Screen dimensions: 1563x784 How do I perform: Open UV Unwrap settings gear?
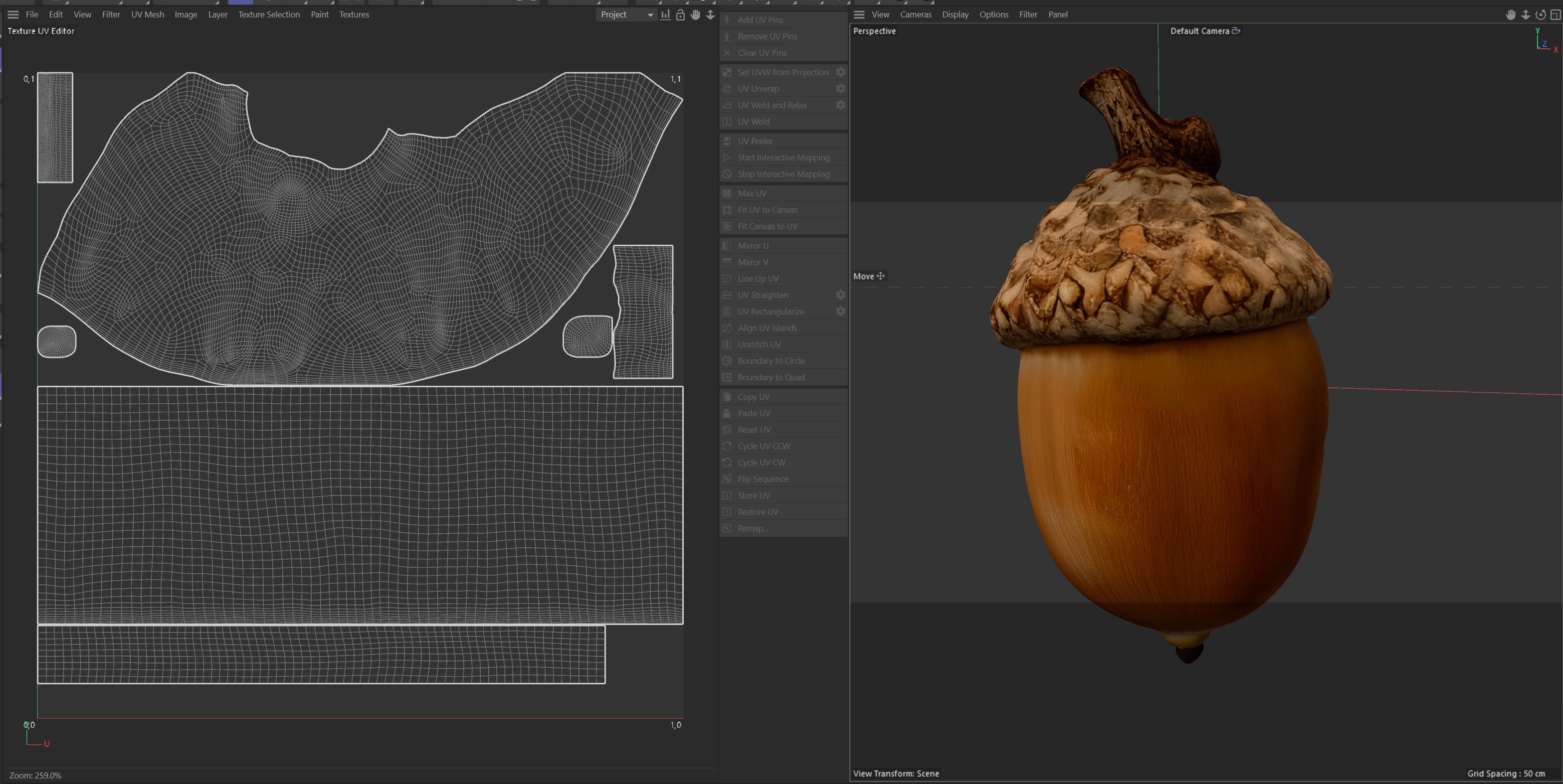[840, 89]
